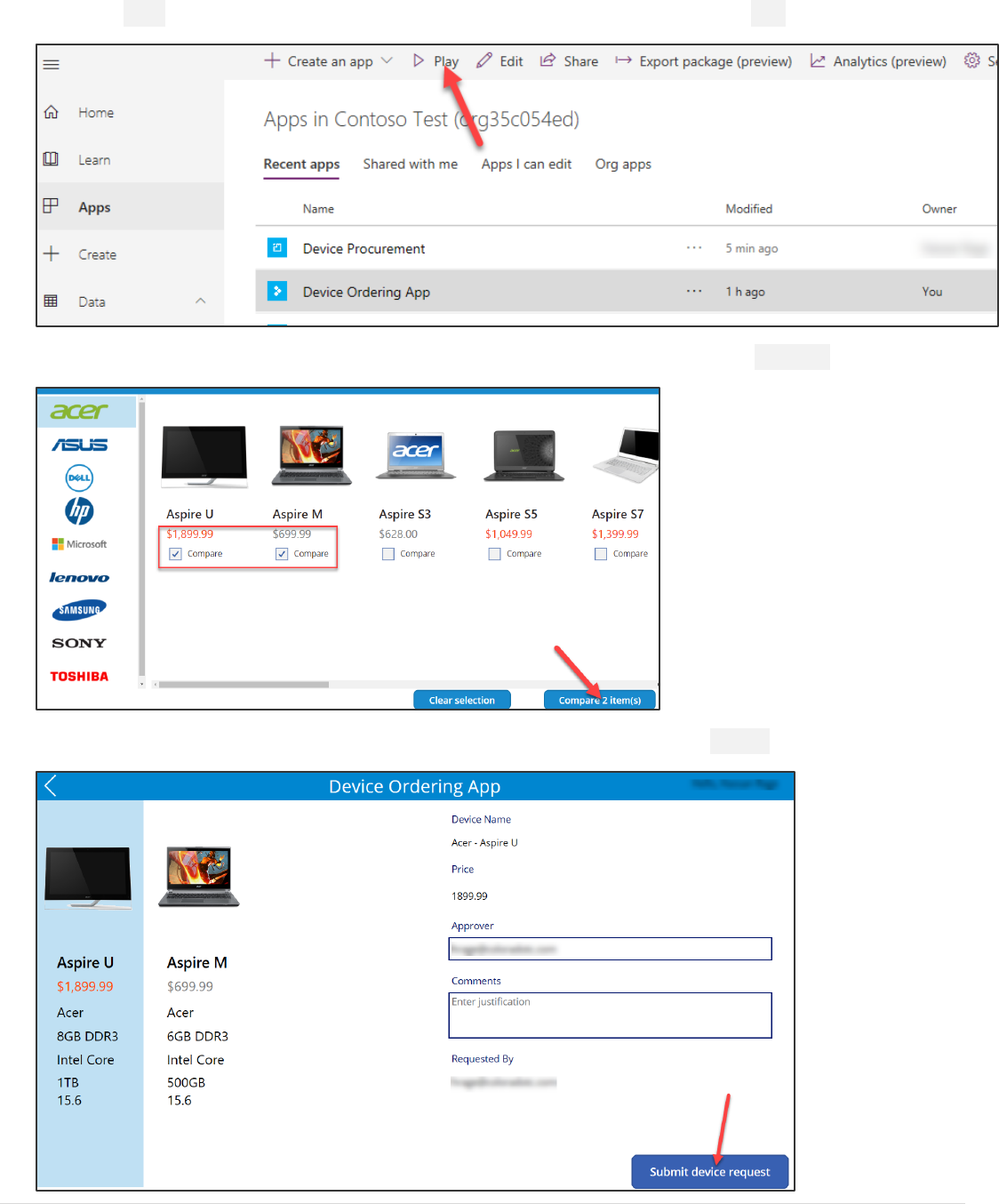Uncheck Compare for Aspire M
The height and width of the screenshot is (1204, 999).
click(282, 554)
